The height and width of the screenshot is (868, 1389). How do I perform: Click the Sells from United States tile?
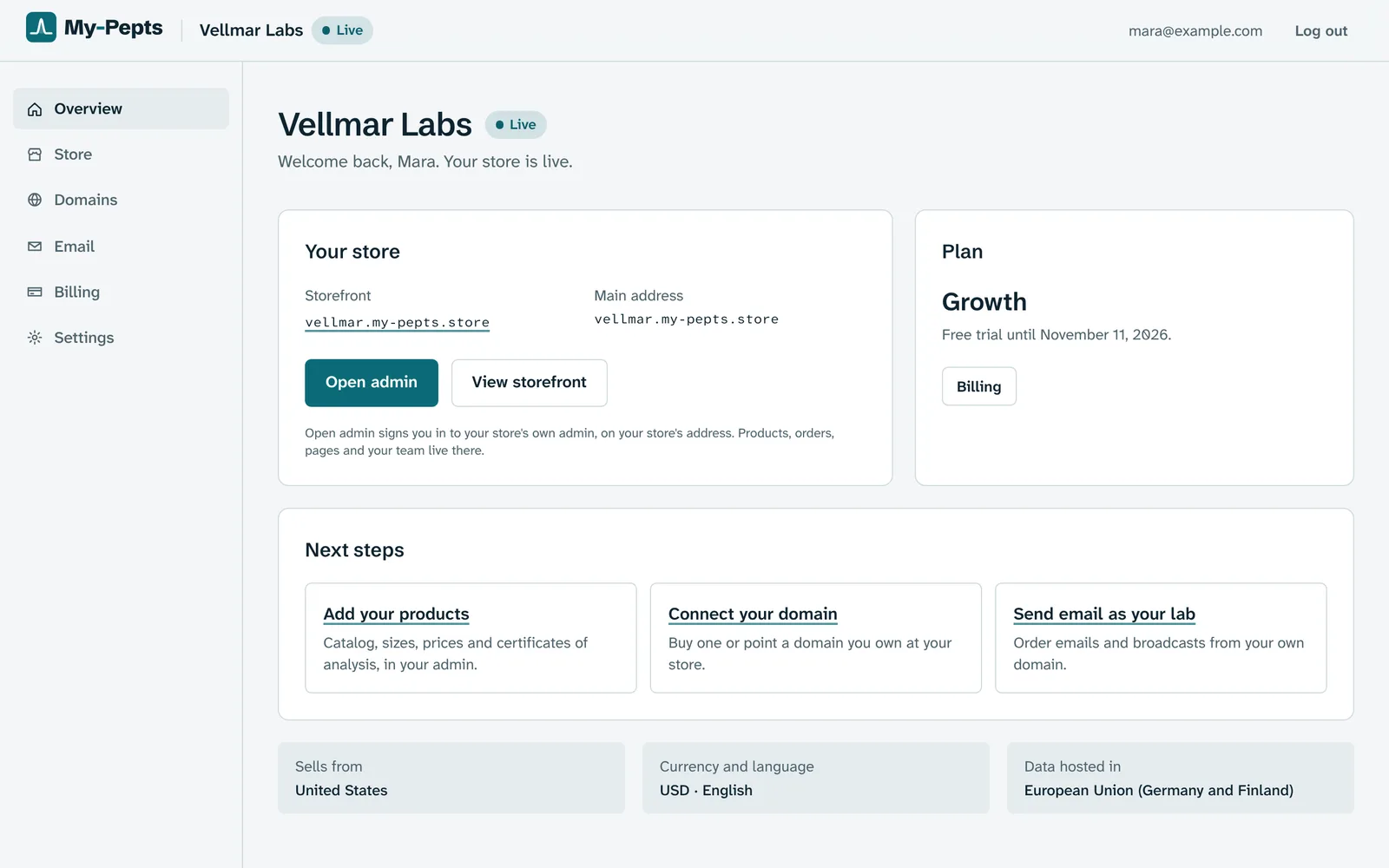(451, 778)
